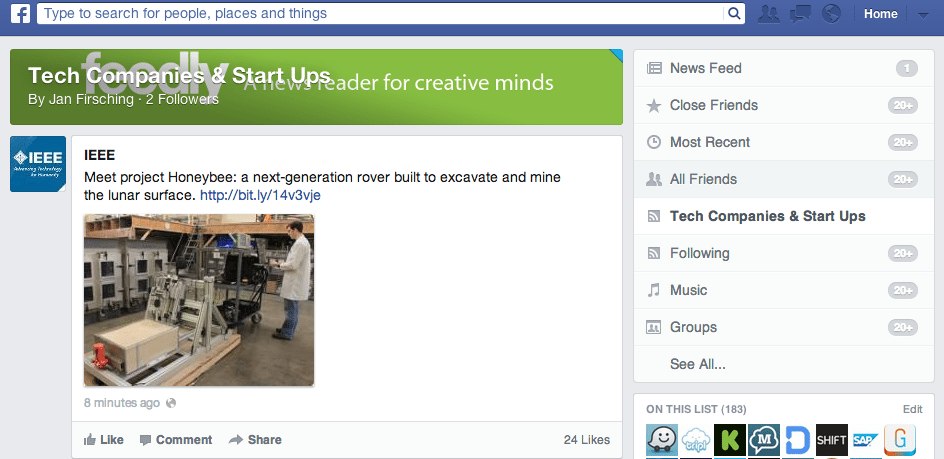Open the IEEE profile picture
944x459 pixels.
click(x=38, y=164)
